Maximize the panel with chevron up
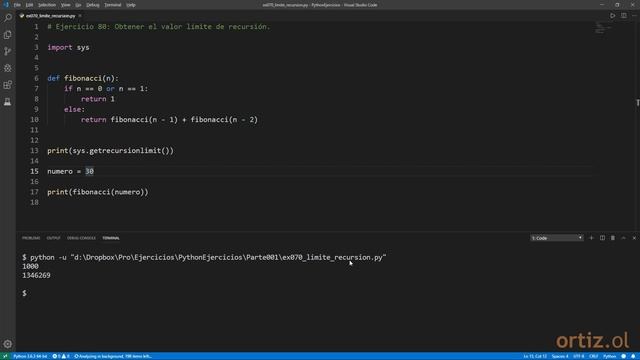This screenshot has width=640, height=360. (623, 238)
